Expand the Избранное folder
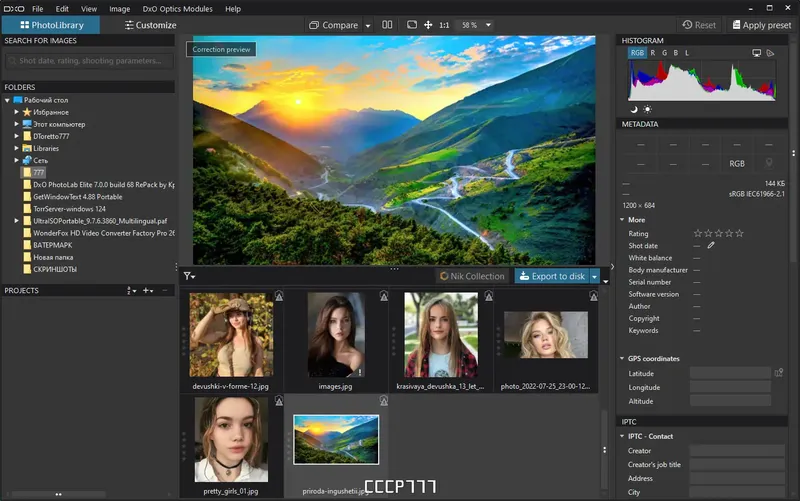Screen dimensions: 800x501 point(16,112)
